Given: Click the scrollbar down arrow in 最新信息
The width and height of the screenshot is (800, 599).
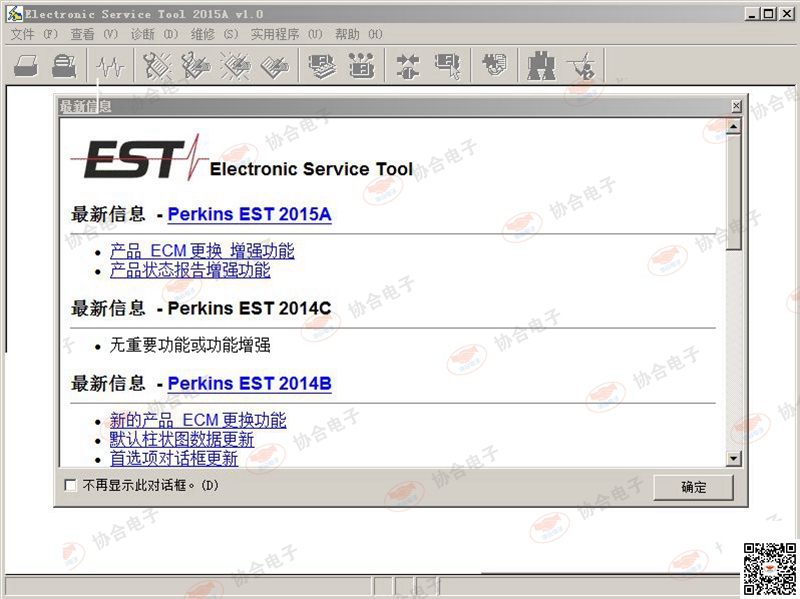Looking at the screenshot, I should (733, 458).
